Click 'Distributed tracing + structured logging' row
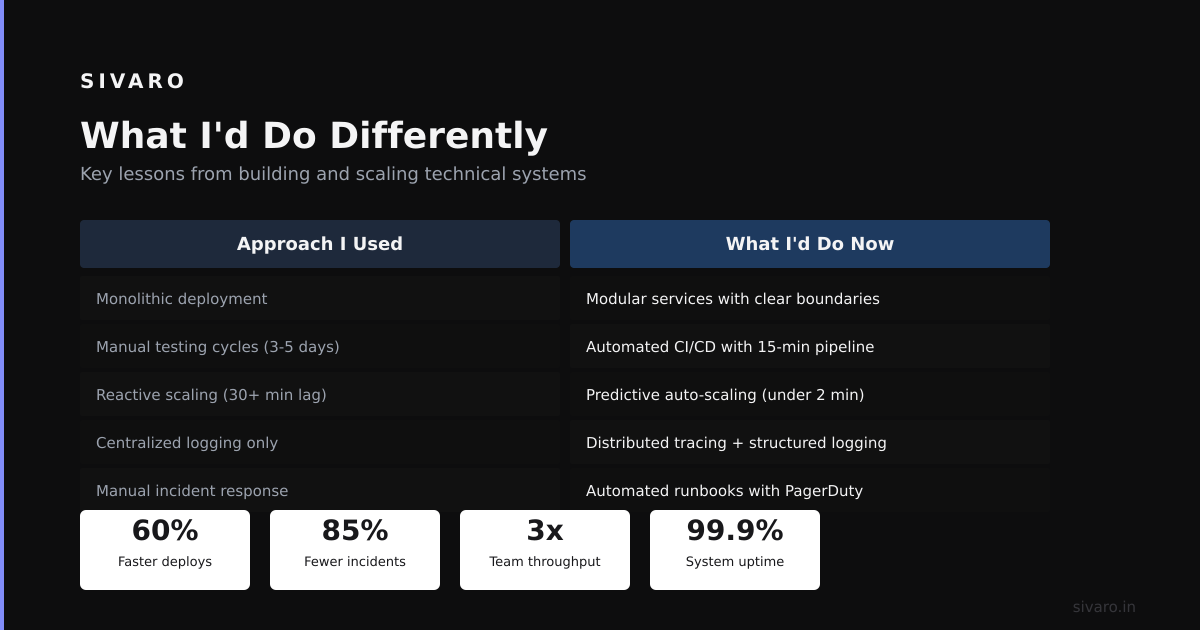 810,443
